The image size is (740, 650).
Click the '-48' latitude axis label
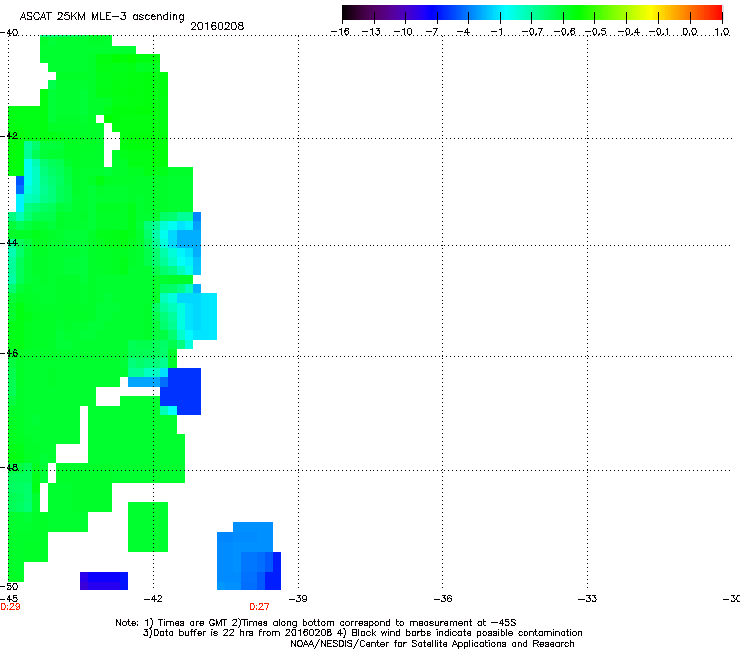[x=9, y=468]
